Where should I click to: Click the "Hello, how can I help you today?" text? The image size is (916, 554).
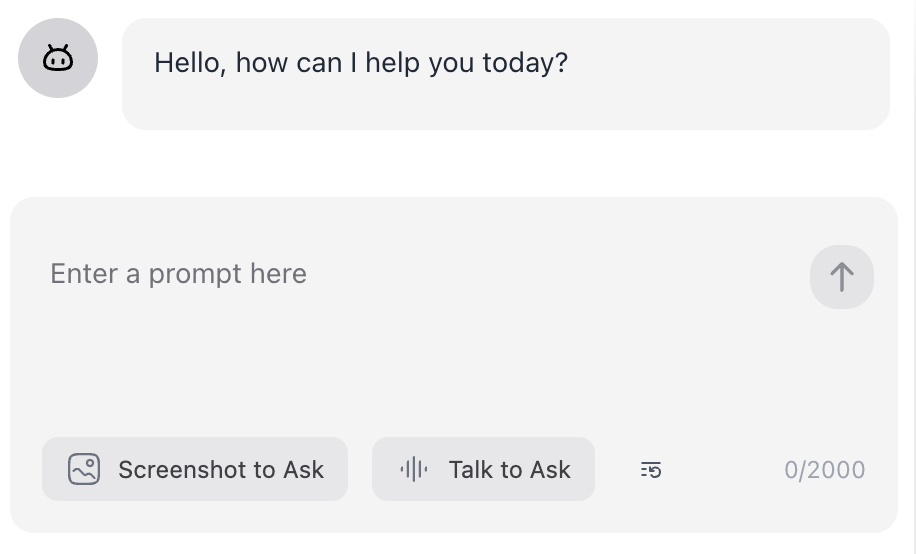coord(361,64)
